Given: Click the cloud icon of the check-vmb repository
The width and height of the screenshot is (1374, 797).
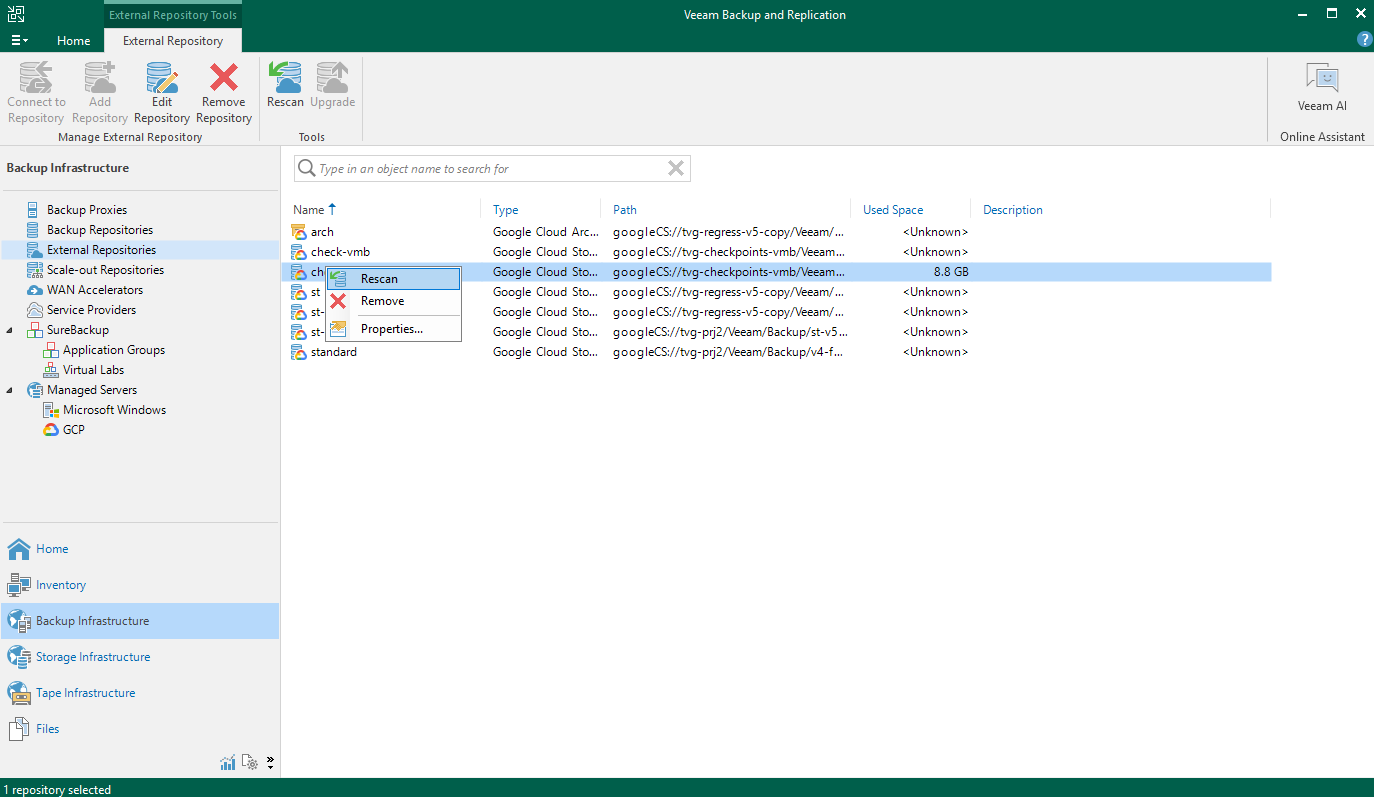Looking at the screenshot, I should tap(298, 252).
